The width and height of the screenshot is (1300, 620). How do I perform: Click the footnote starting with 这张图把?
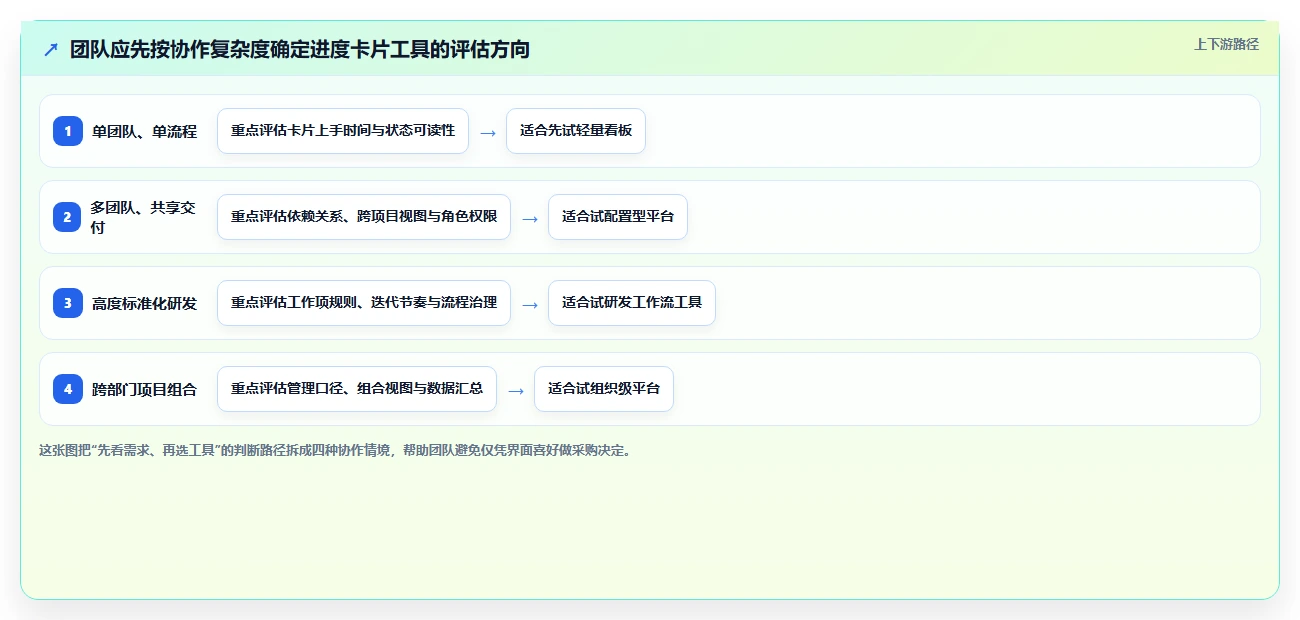(x=335, y=450)
